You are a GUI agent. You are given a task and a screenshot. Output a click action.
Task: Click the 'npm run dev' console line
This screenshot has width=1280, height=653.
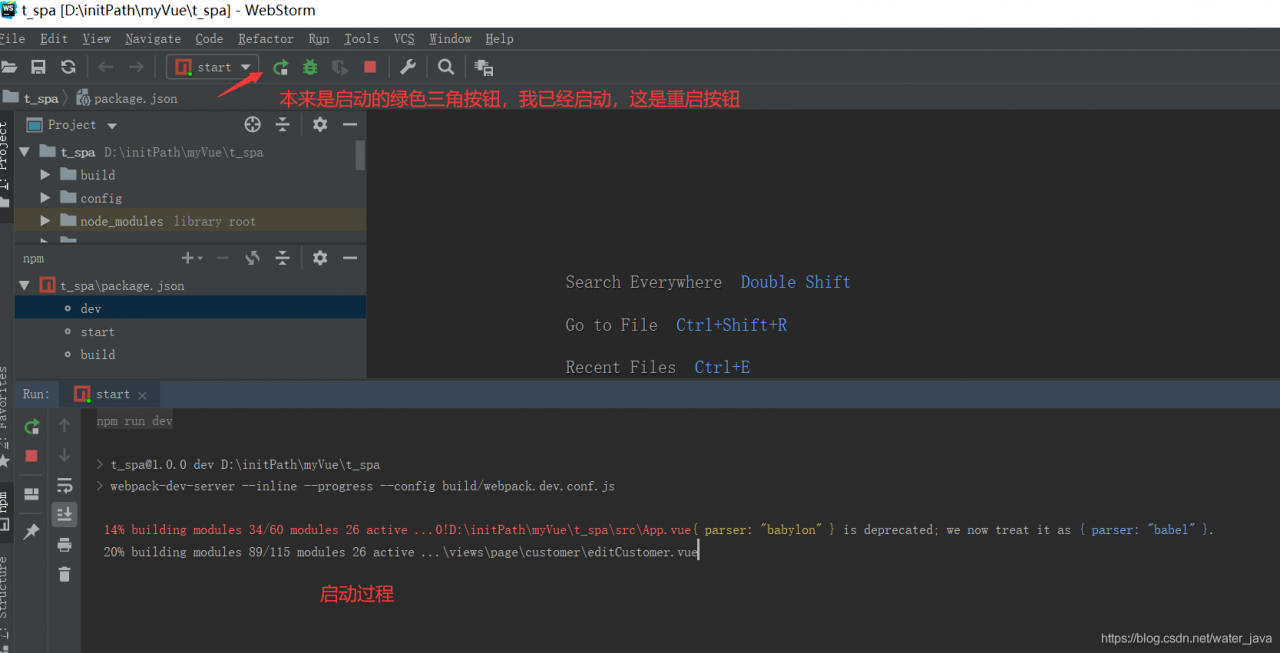[x=135, y=421]
